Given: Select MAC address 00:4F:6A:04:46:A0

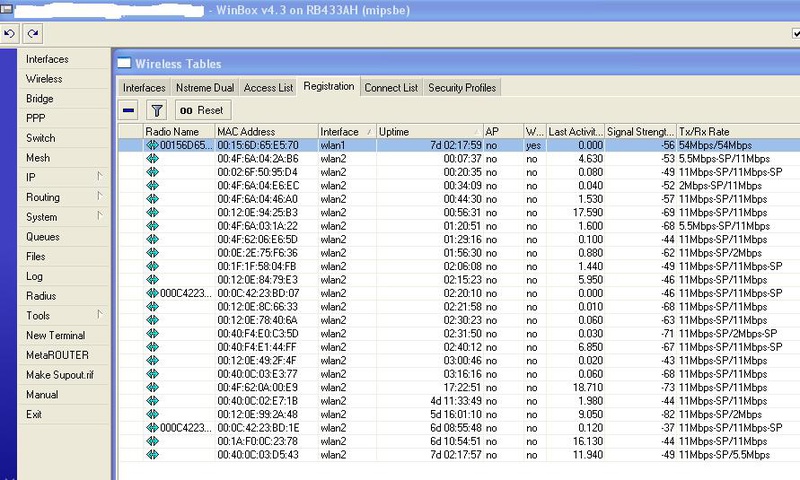Looking at the screenshot, I should coord(258,199).
